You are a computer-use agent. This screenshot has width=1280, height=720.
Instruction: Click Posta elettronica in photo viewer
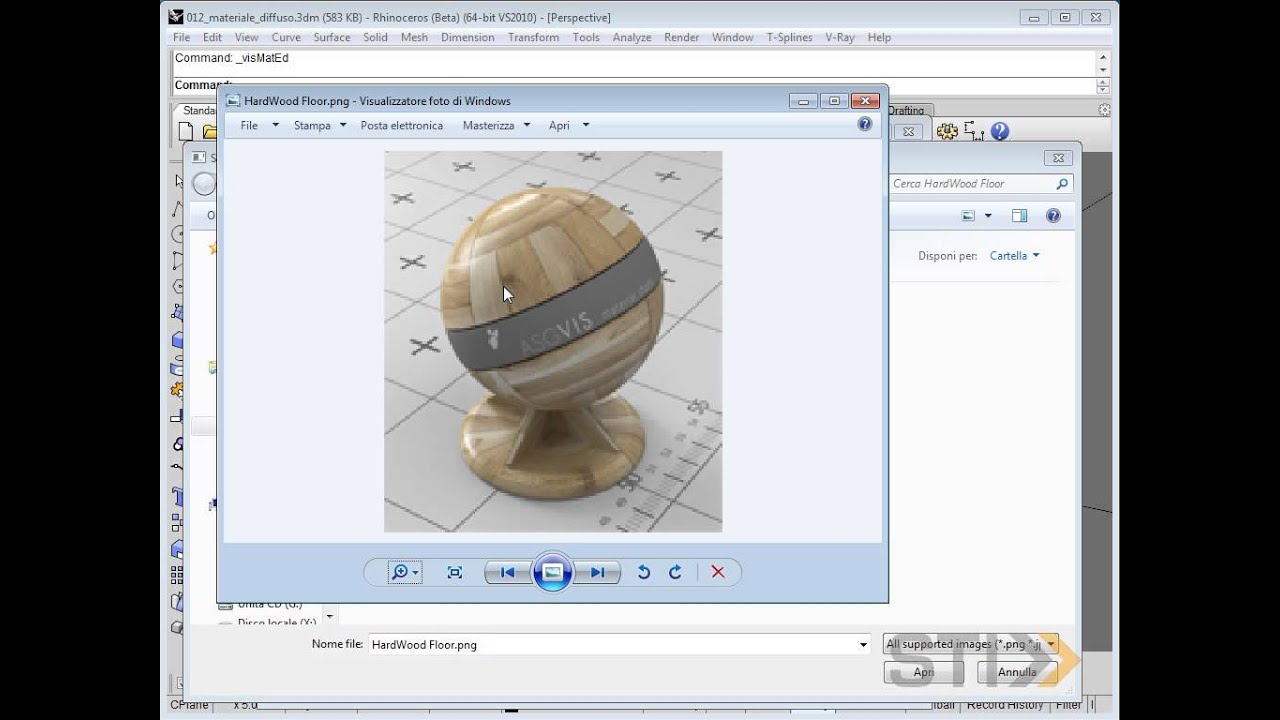402,125
